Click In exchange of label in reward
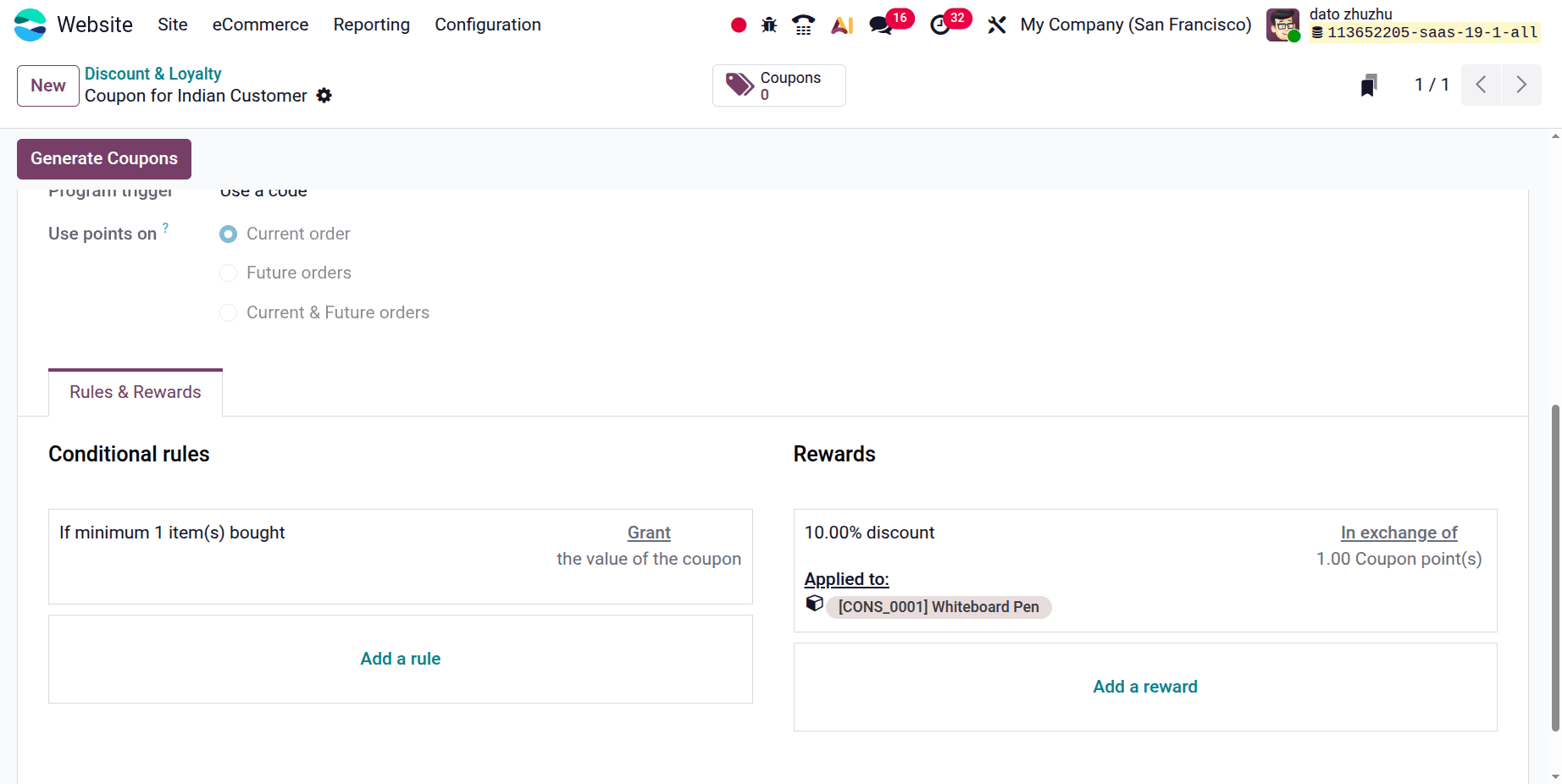 1399,533
